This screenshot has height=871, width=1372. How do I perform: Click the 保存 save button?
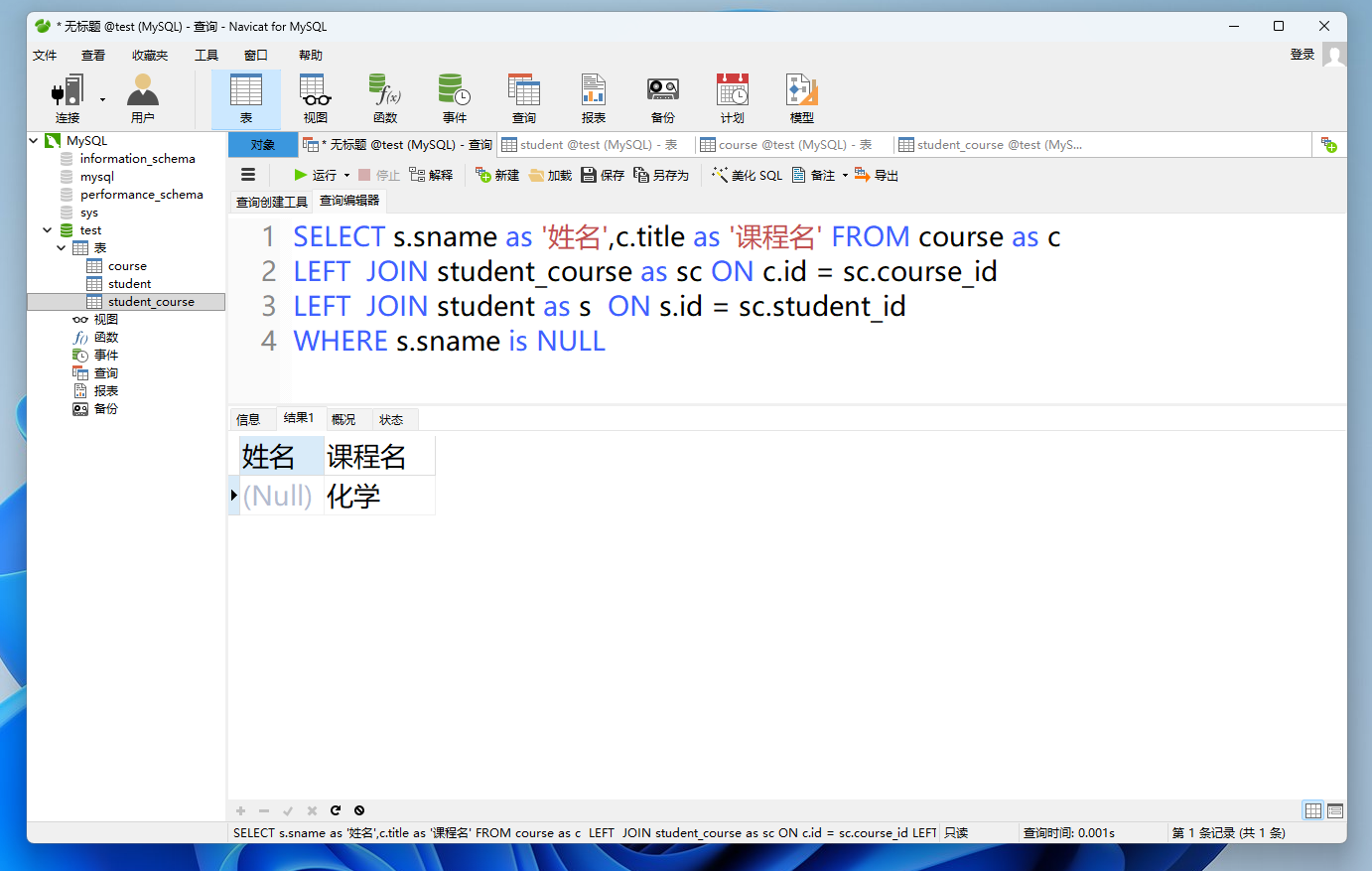(603, 175)
